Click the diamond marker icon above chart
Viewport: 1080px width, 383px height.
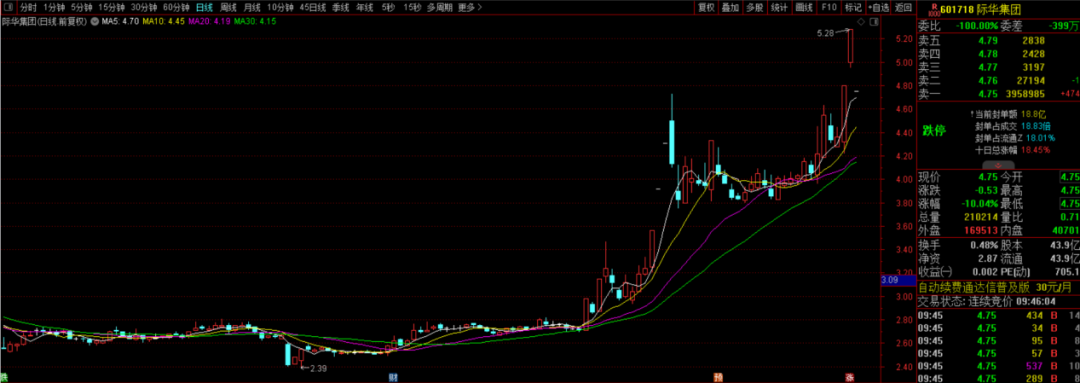(861, 22)
